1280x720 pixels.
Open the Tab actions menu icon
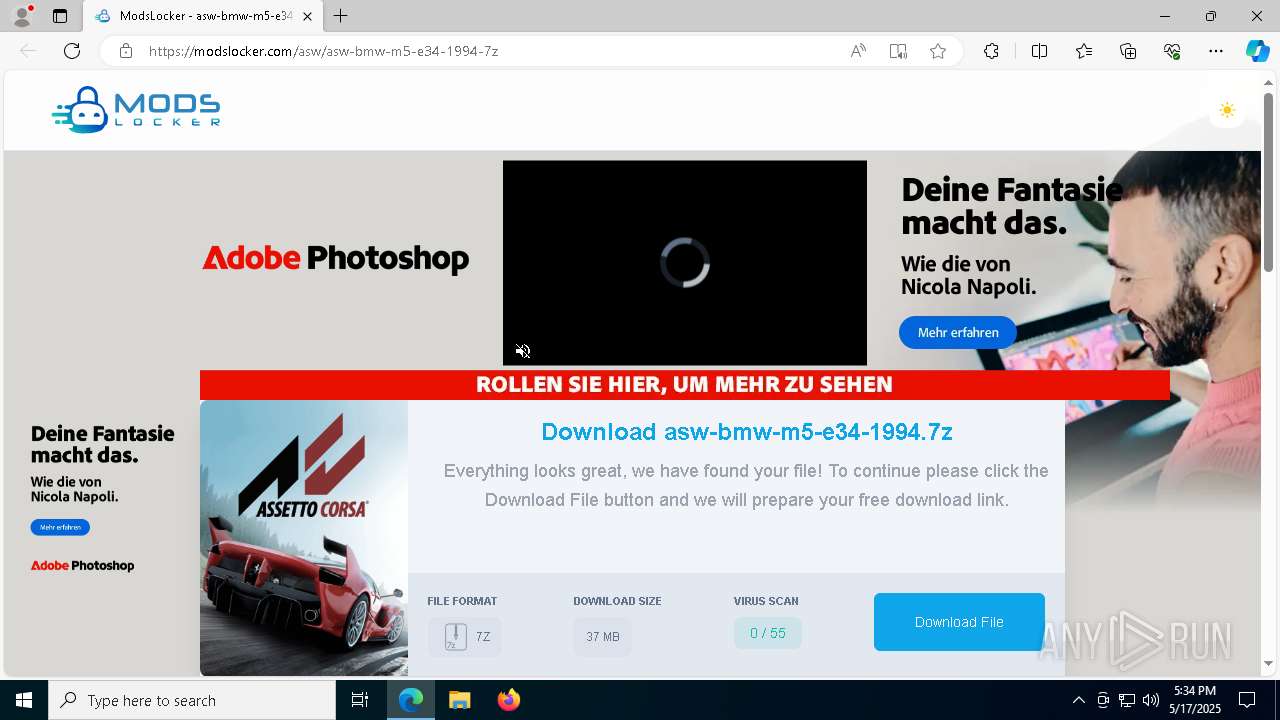click(x=60, y=16)
